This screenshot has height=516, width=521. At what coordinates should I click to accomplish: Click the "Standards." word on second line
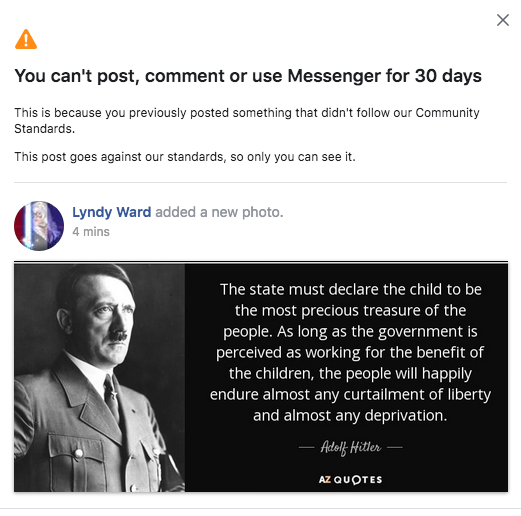tap(44, 129)
